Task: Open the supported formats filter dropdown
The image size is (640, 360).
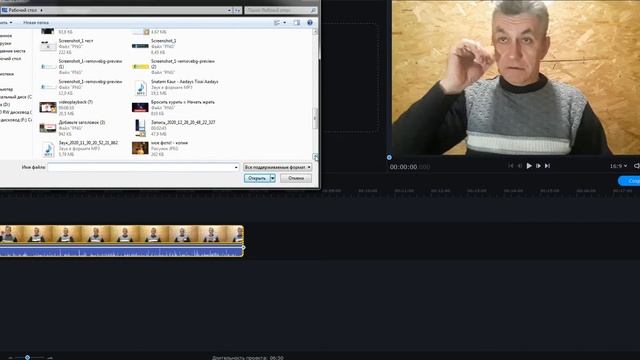Action: [278, 167]
